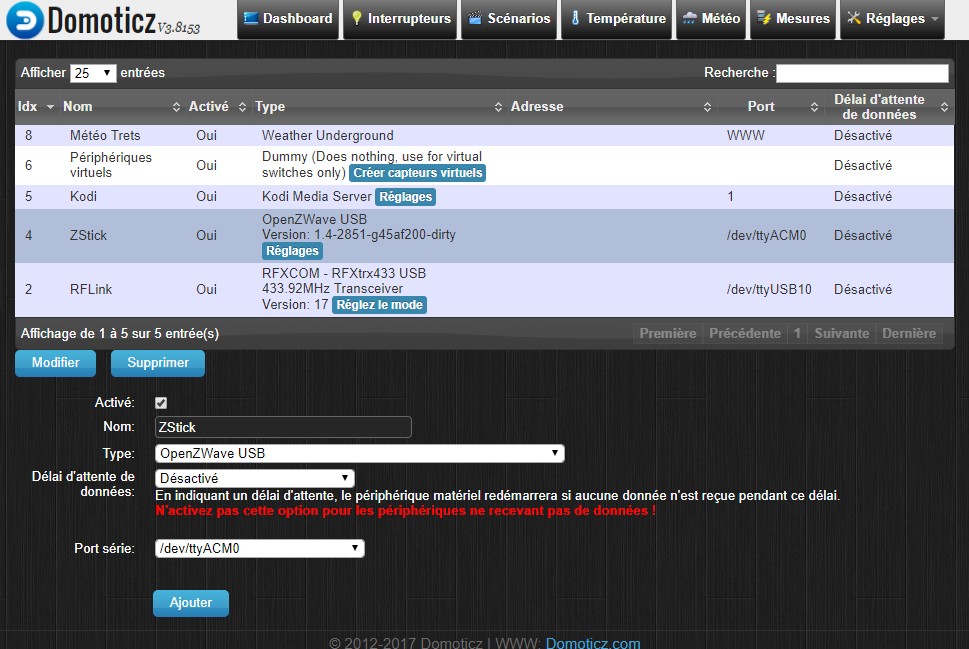Click Créer capteurs virtuels button
This screenshot has width=969, height=649.
pyautogui.click(x=418, y=173)
